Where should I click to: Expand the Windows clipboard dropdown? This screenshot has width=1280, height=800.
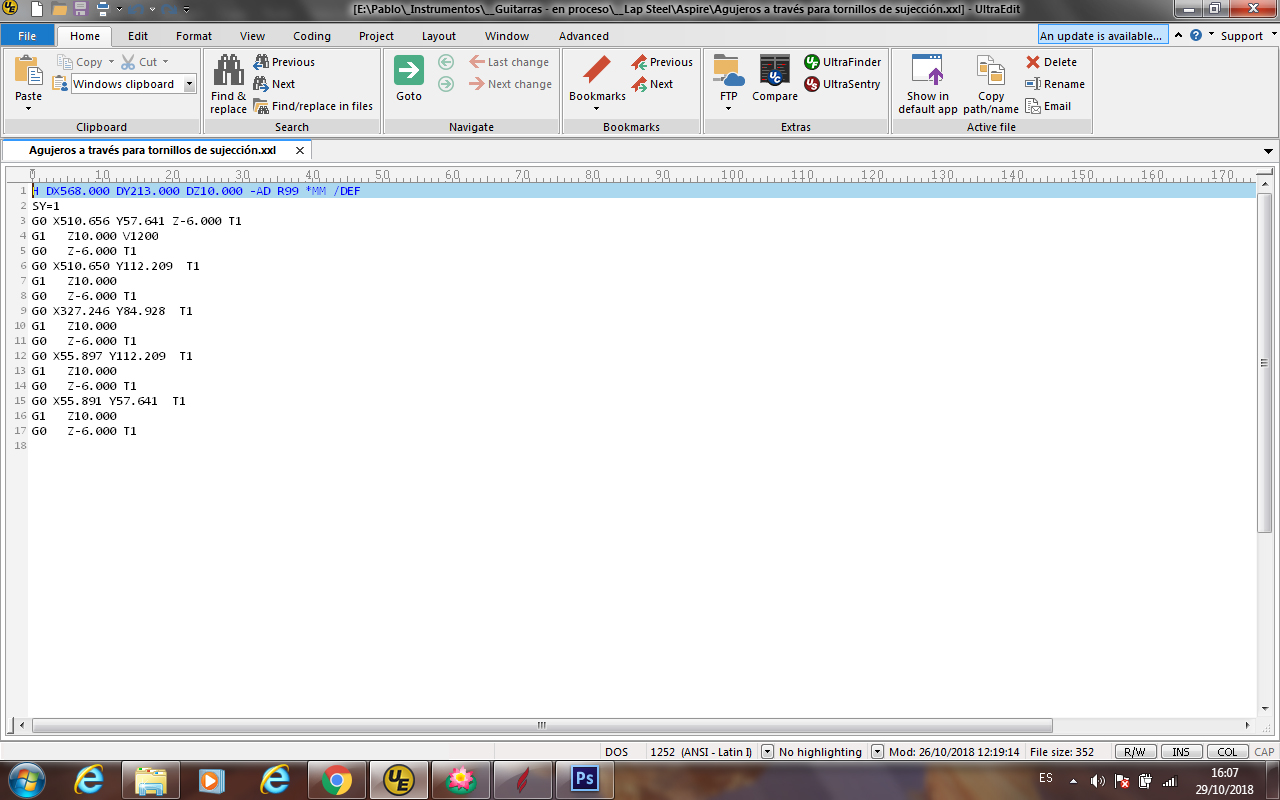189,85
